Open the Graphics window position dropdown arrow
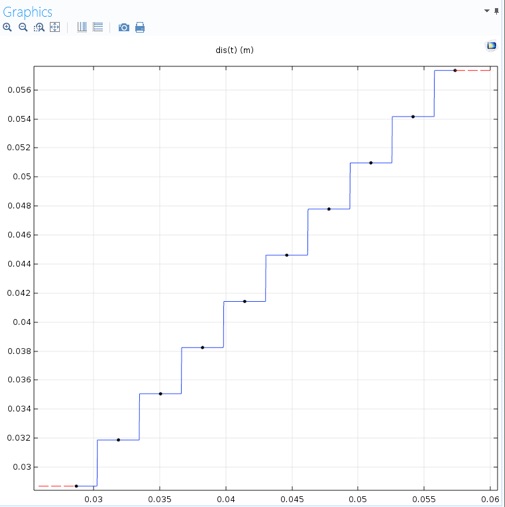This screenshot has height=507, width=505. [x=487, y=11]
